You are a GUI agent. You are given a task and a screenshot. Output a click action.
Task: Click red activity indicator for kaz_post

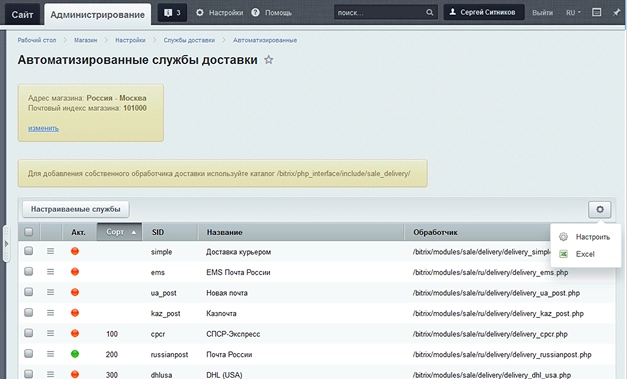point(75,312)
